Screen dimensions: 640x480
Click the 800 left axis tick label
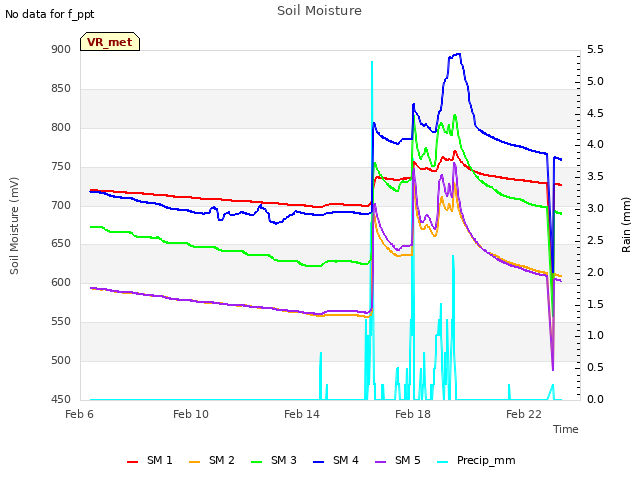click(x=61, y=128)
